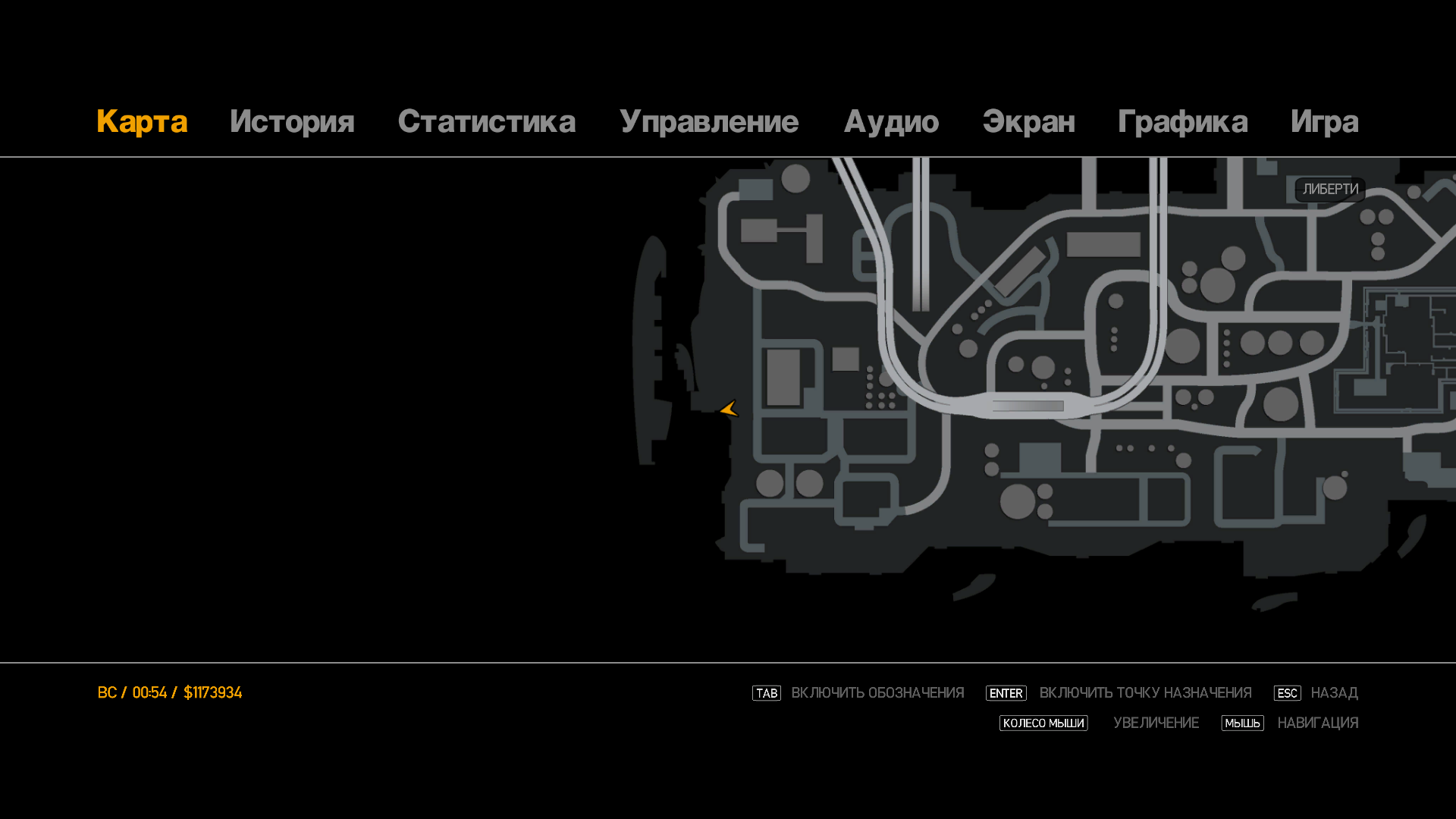Image resolution: width=1456 pixels, height=819 pixels.
Task: Click the ESC key icon
Action: point(1287,693)
